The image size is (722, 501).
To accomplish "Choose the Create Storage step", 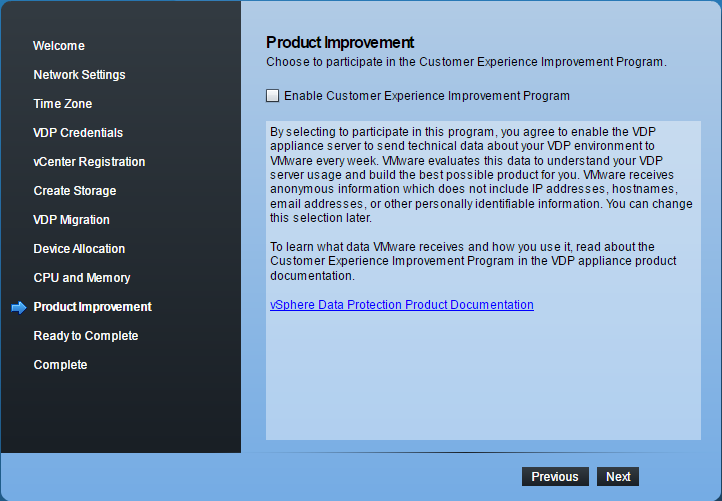I will (75, 191).
